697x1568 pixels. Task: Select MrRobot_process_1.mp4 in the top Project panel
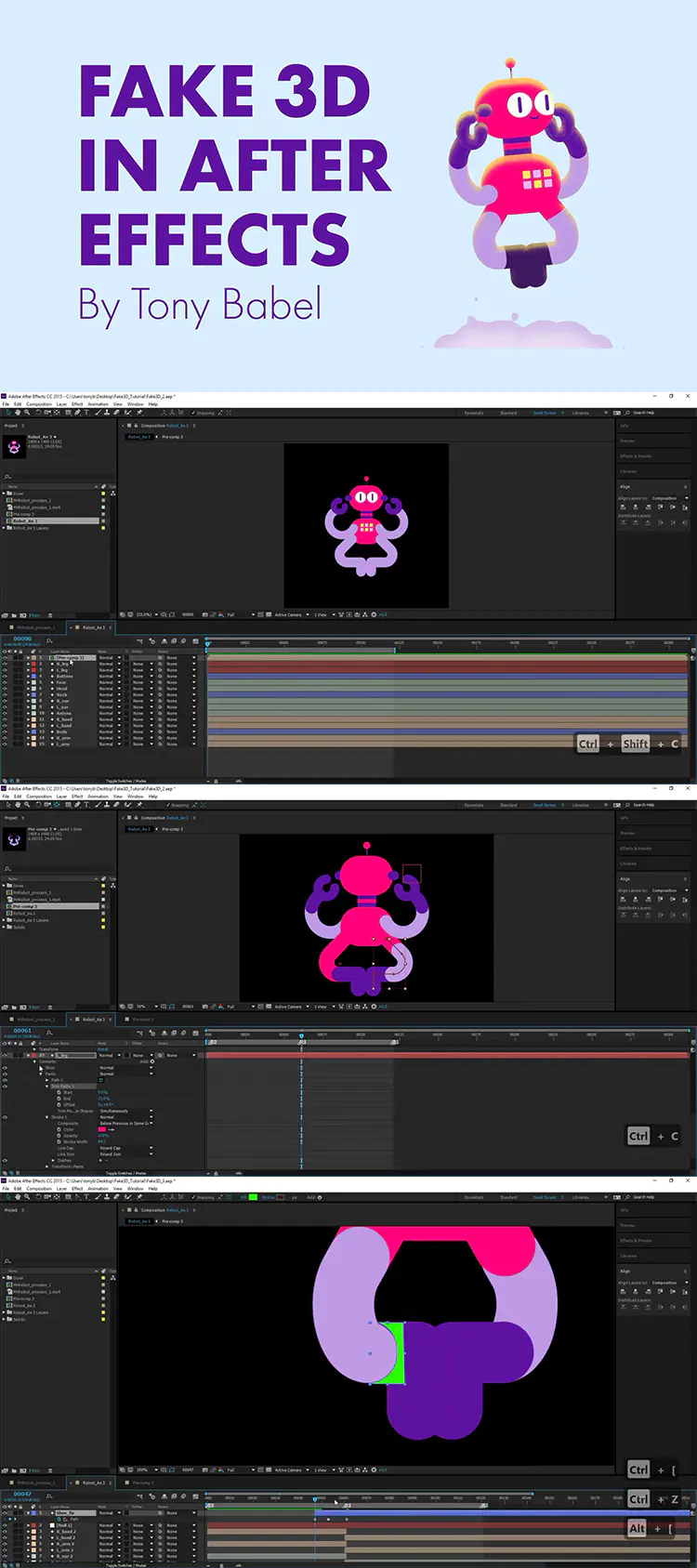pos(37,507)
